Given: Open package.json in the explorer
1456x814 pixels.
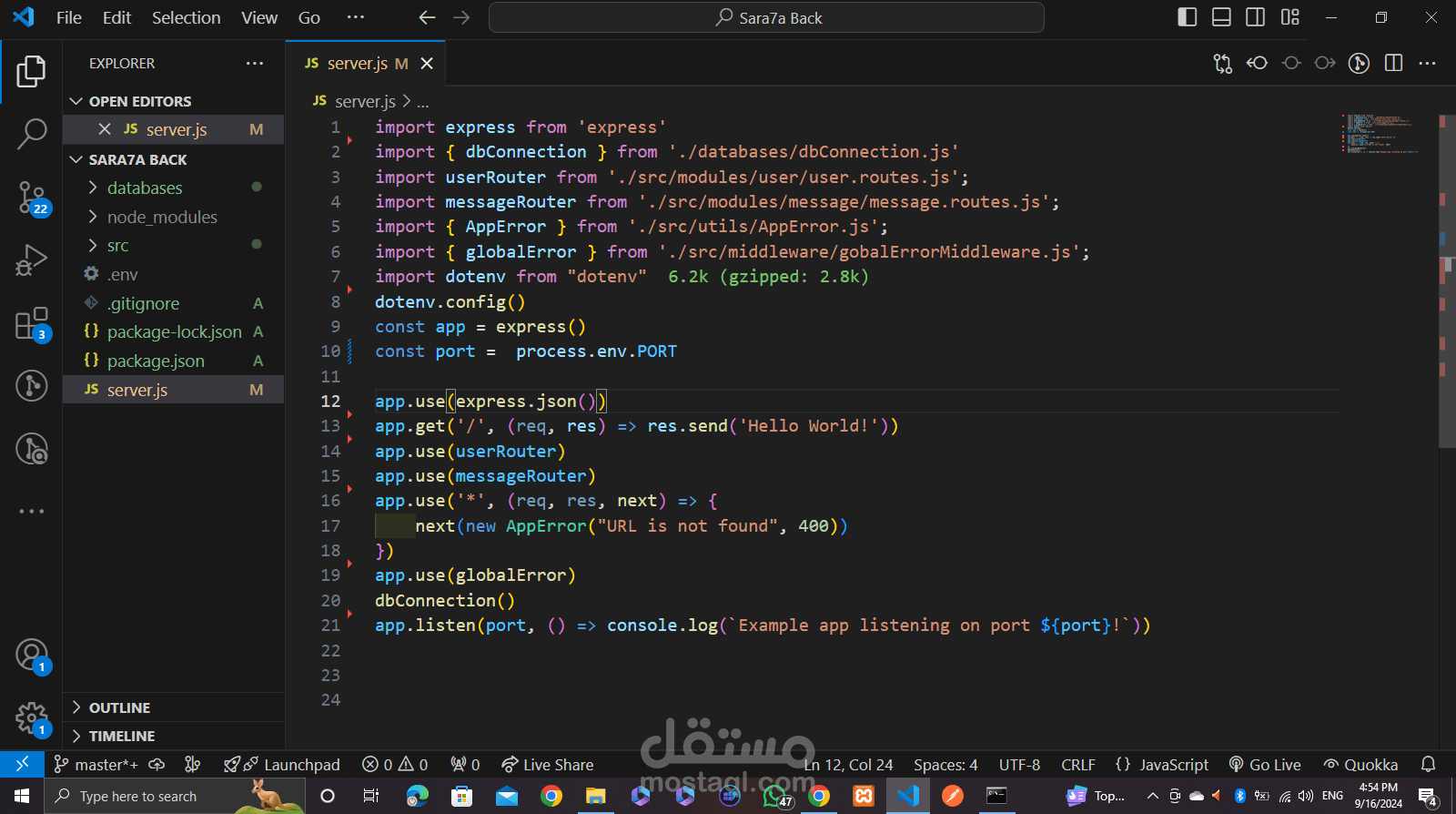Looking at the screenshot, I should click(156, 361).
